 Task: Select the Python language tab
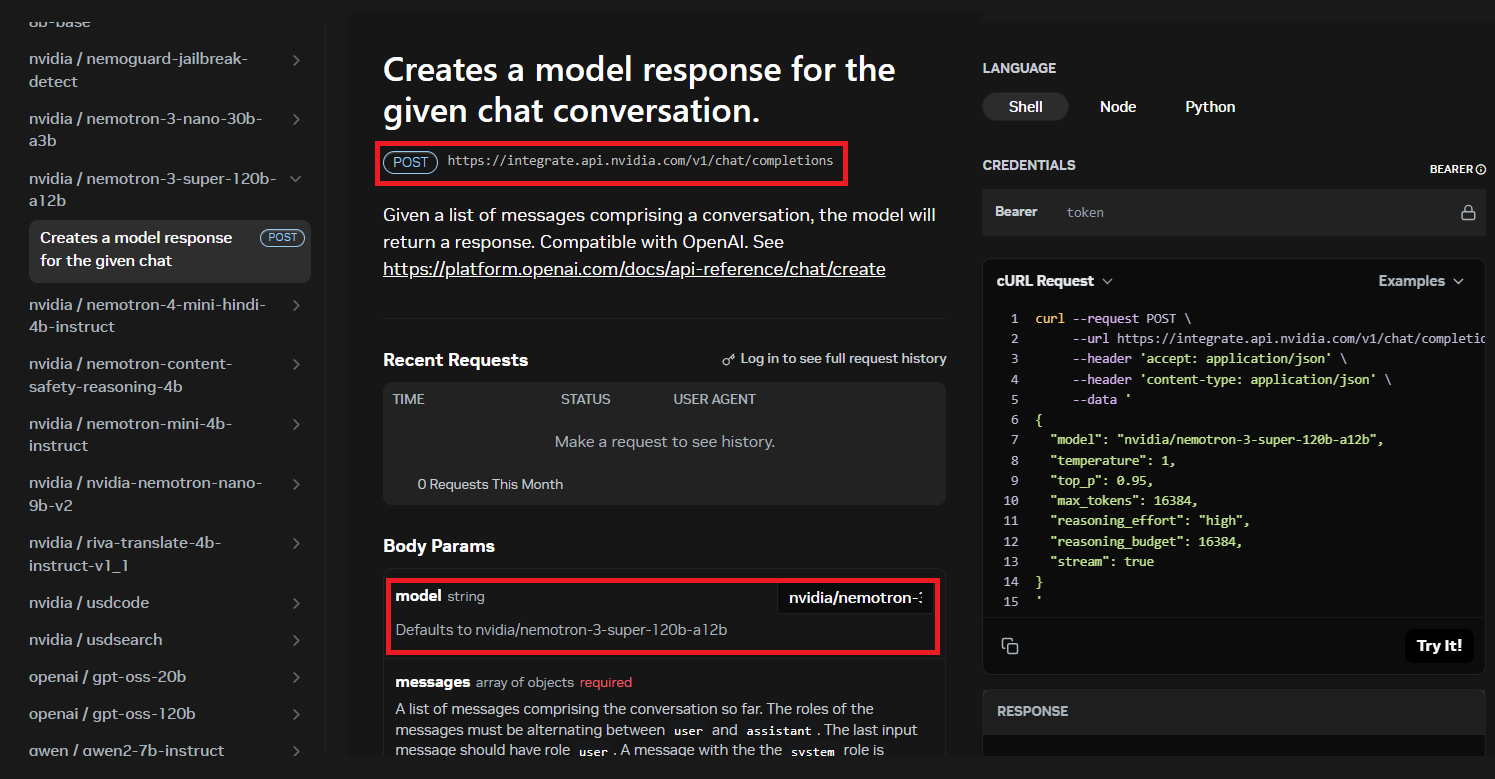pos(1210,107)
